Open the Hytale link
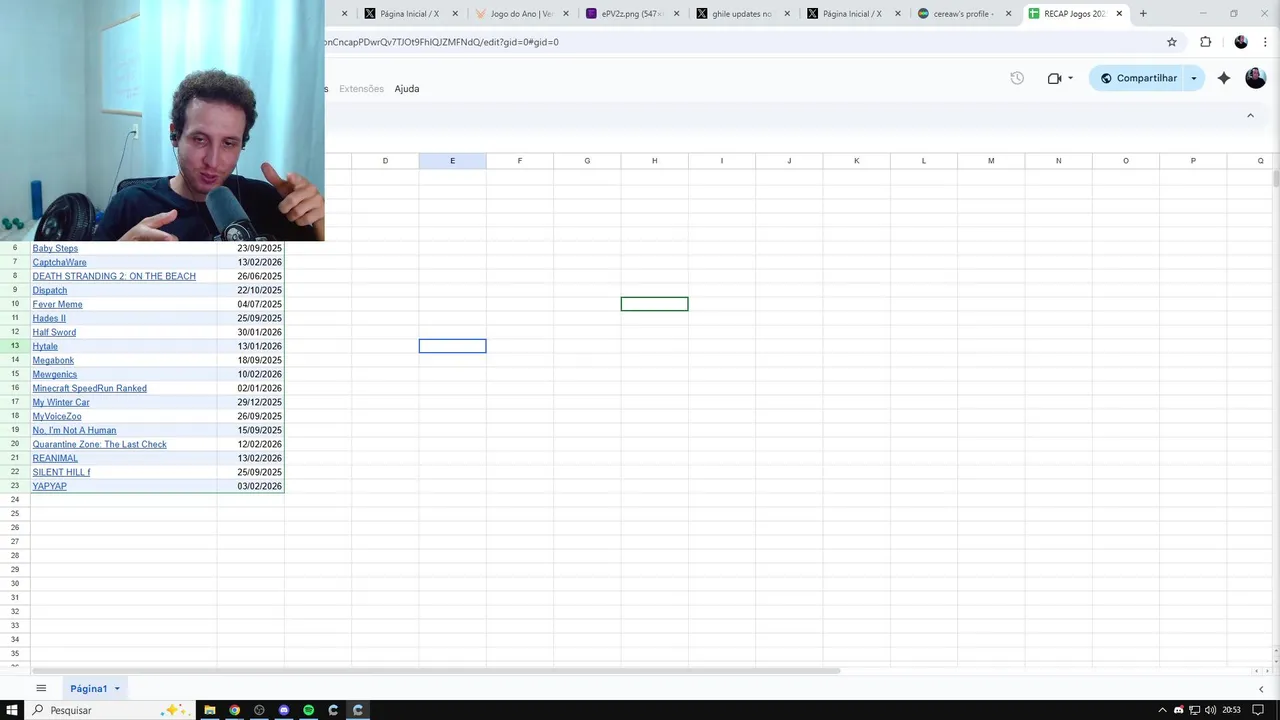The width and height of the screenshot is (1280, 720). [45, 346]
